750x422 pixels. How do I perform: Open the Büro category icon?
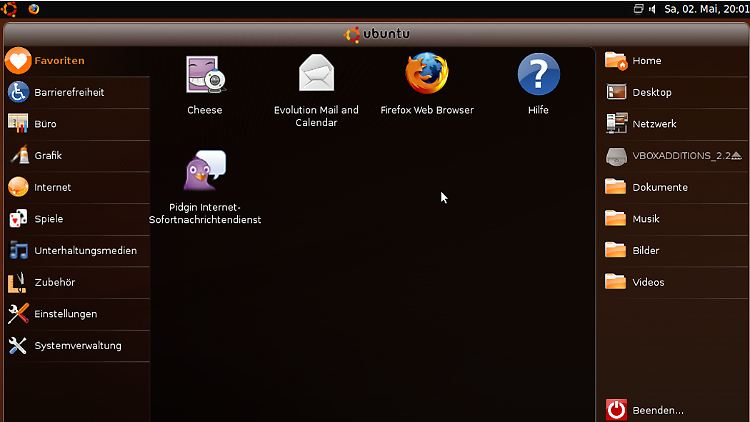click(x=18, y=123)
